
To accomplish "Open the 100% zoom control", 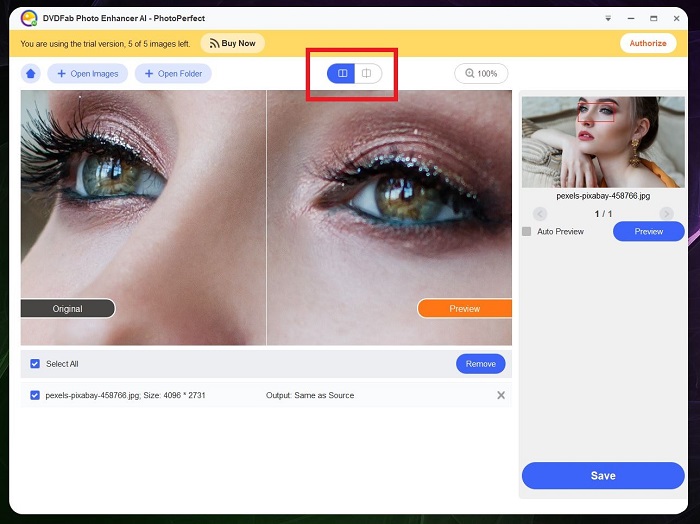I will (x=481, y=74).
